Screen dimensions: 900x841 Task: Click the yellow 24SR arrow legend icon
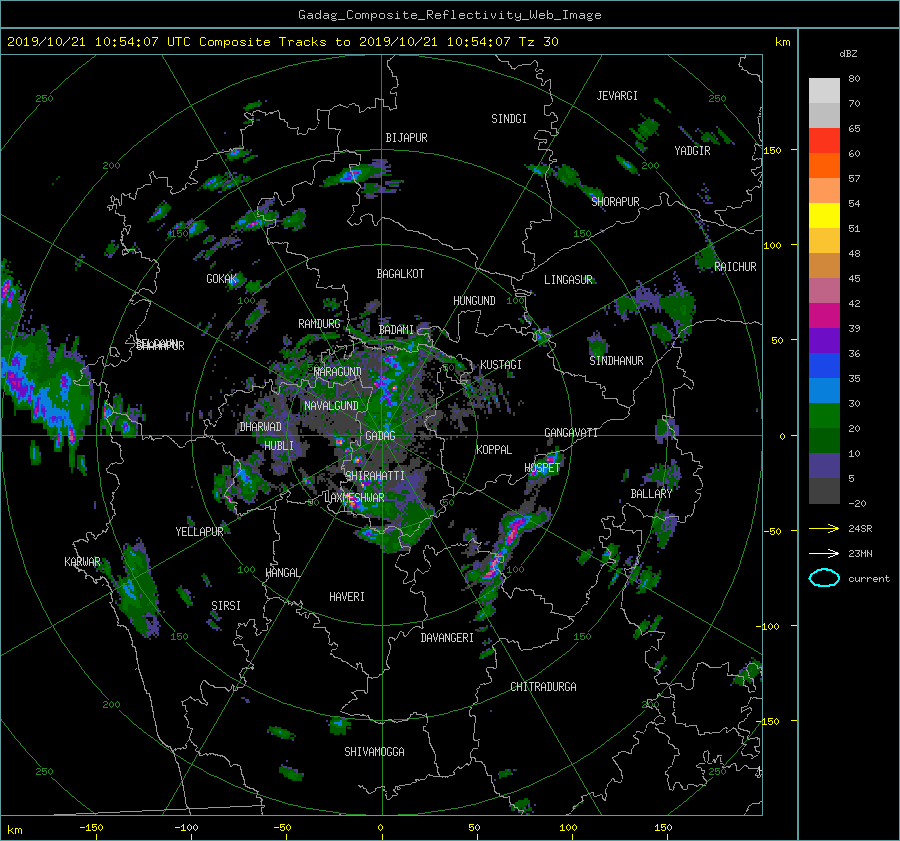[x=824, y=528]
